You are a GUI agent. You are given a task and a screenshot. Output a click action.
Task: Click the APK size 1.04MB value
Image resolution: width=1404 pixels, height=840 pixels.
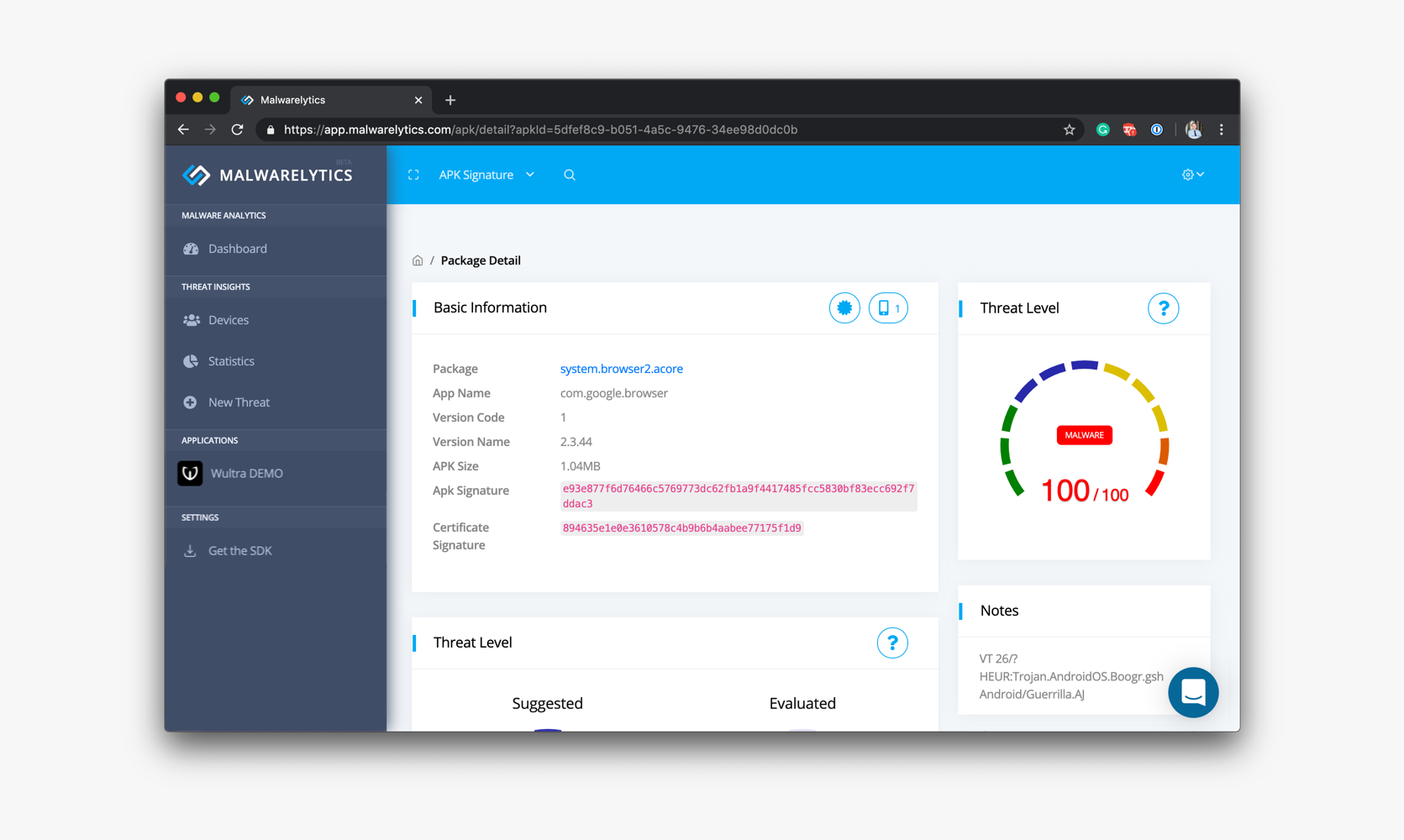pos(581,466)
